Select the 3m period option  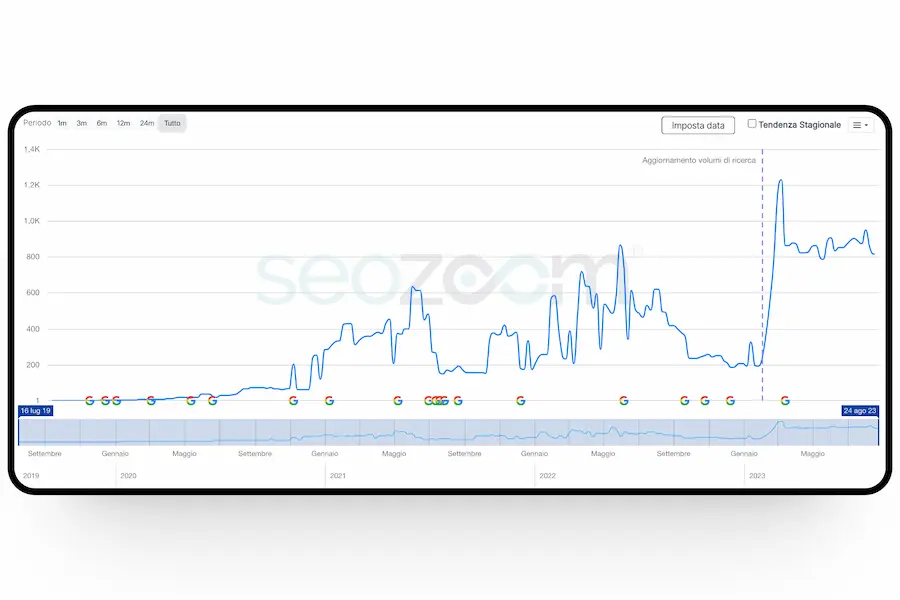coord(81,123)
